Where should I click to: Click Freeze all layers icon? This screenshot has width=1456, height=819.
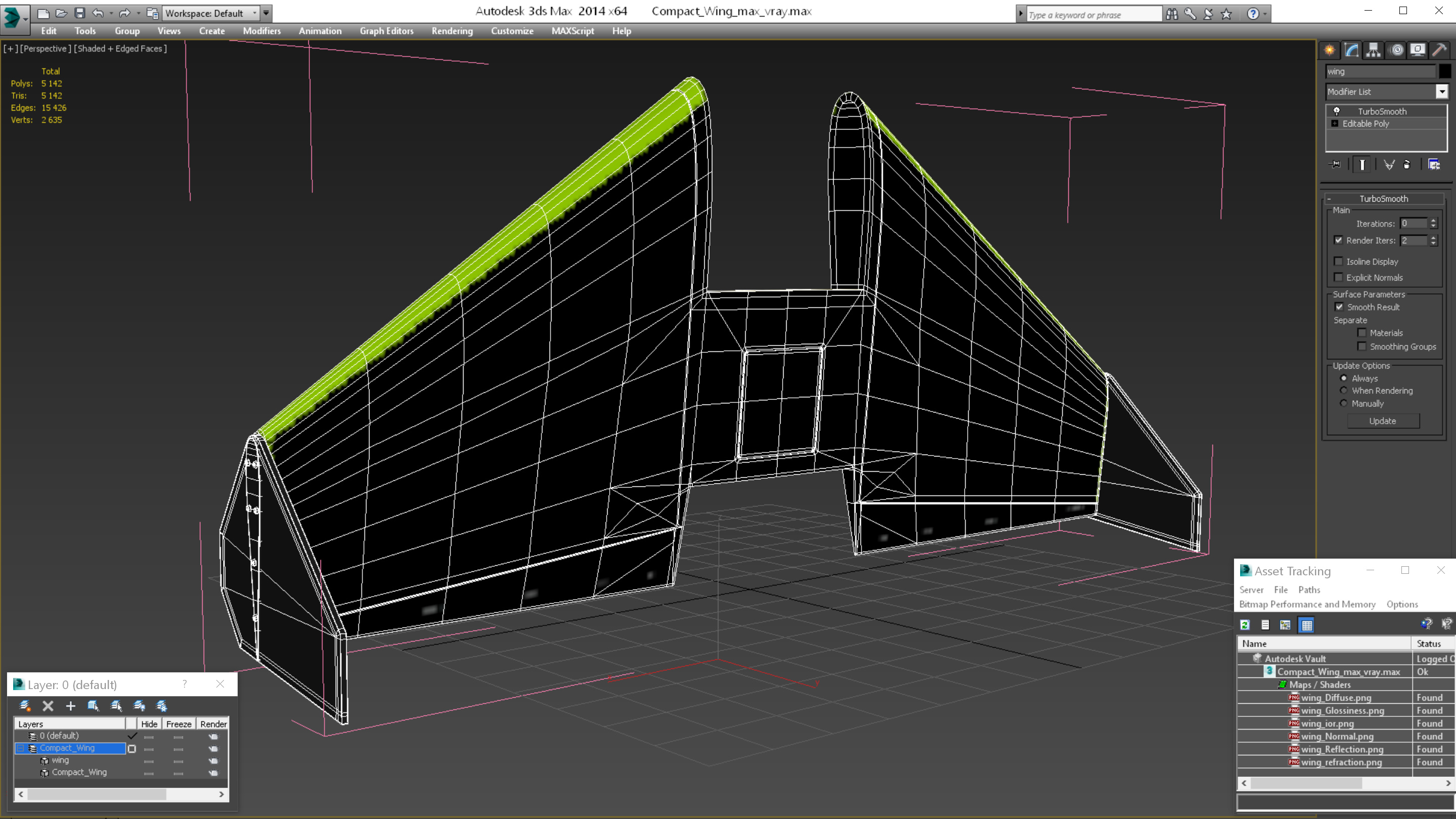pos(162,705)
